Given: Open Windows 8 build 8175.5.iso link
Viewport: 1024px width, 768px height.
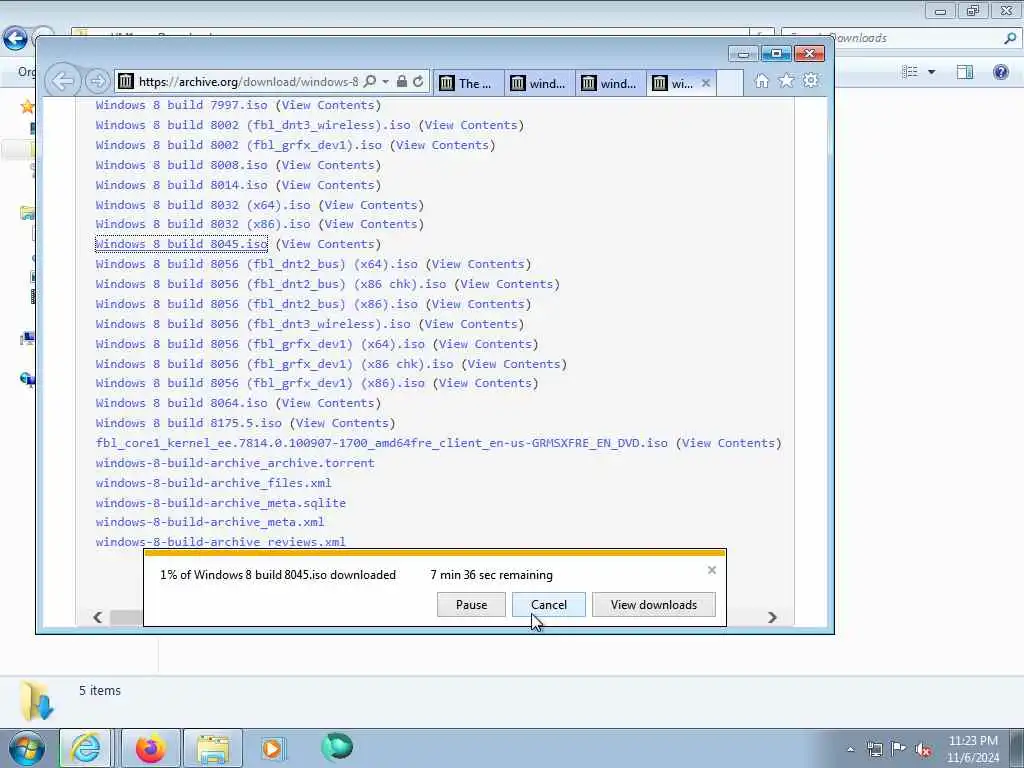Looking at the screenshot, I should (x=189, y=423).
